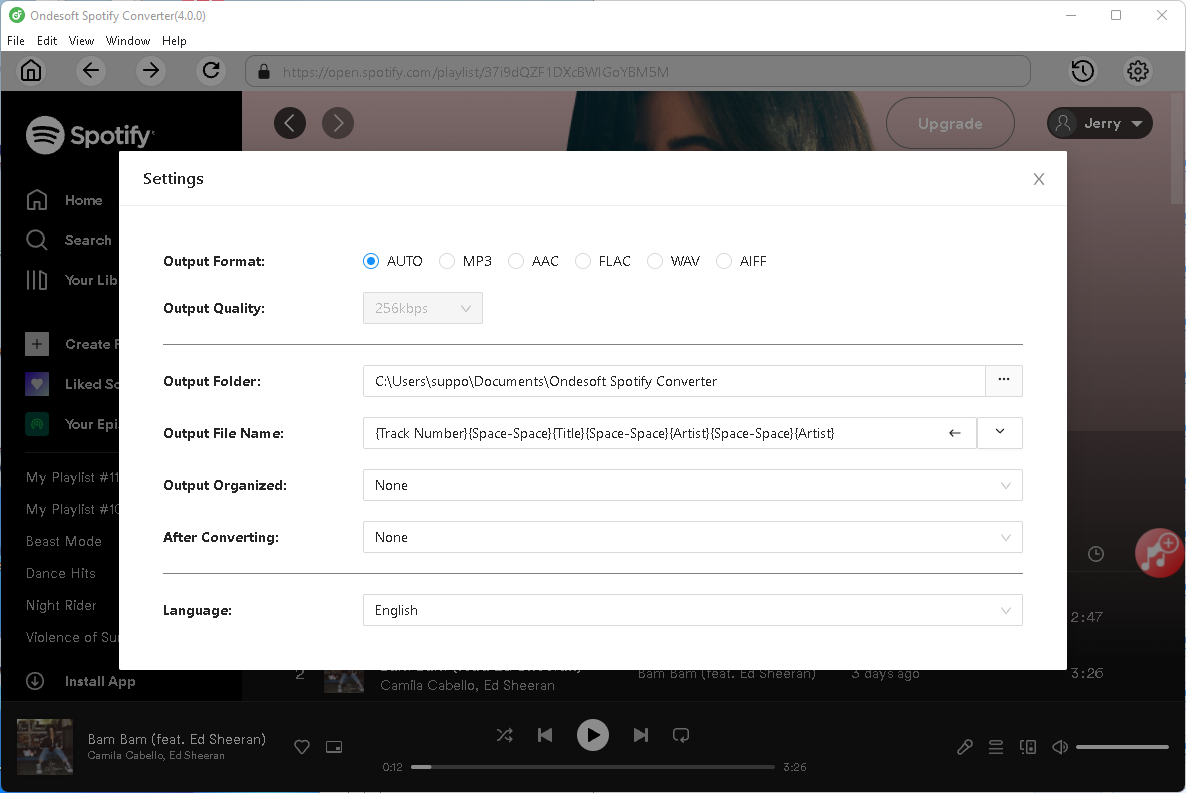
Task: Click the Output Folder path field
Action: click(x=674, y=381)
